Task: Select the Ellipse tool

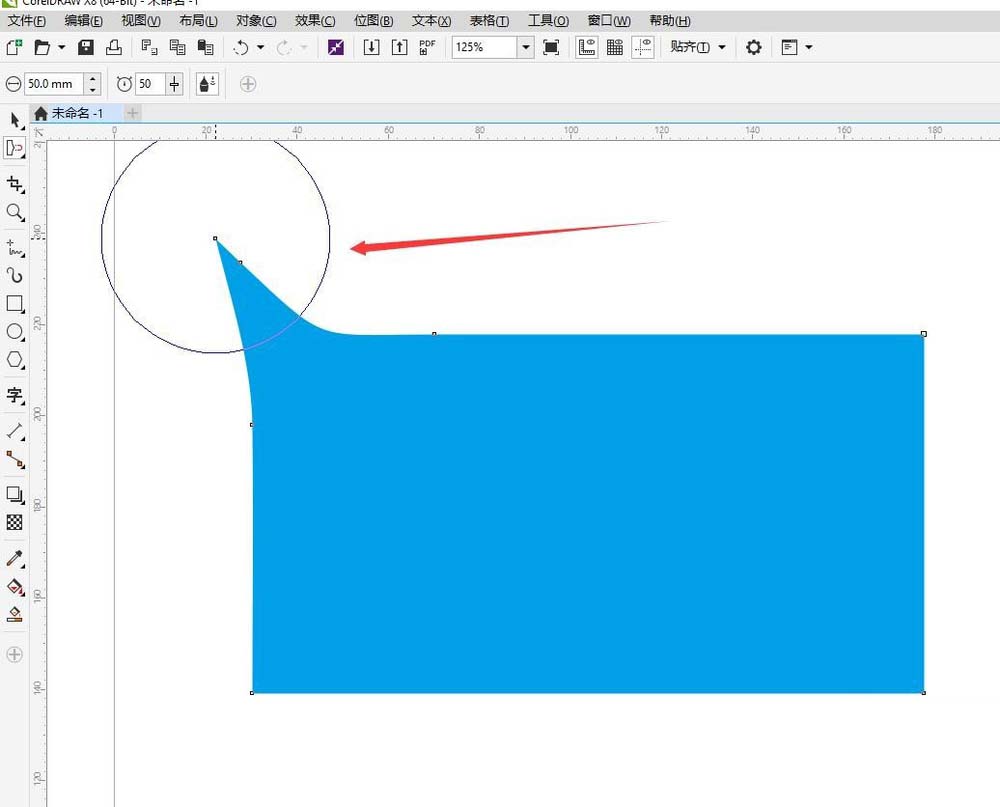Action: [x=15, y=332]
